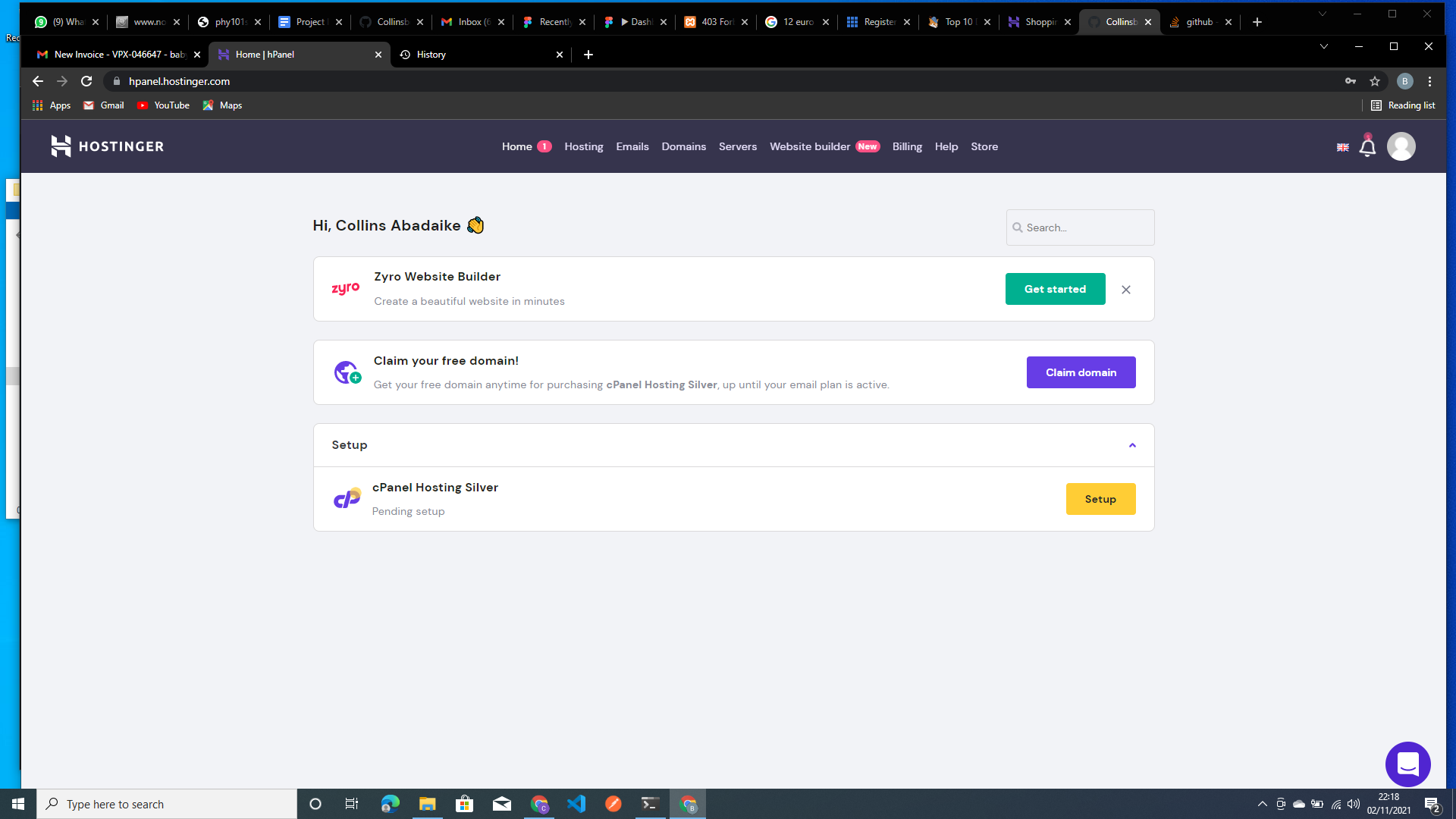Open Microsoft Store from taskbar
The width and height of the screenshot is (1456, 819).
464,804
